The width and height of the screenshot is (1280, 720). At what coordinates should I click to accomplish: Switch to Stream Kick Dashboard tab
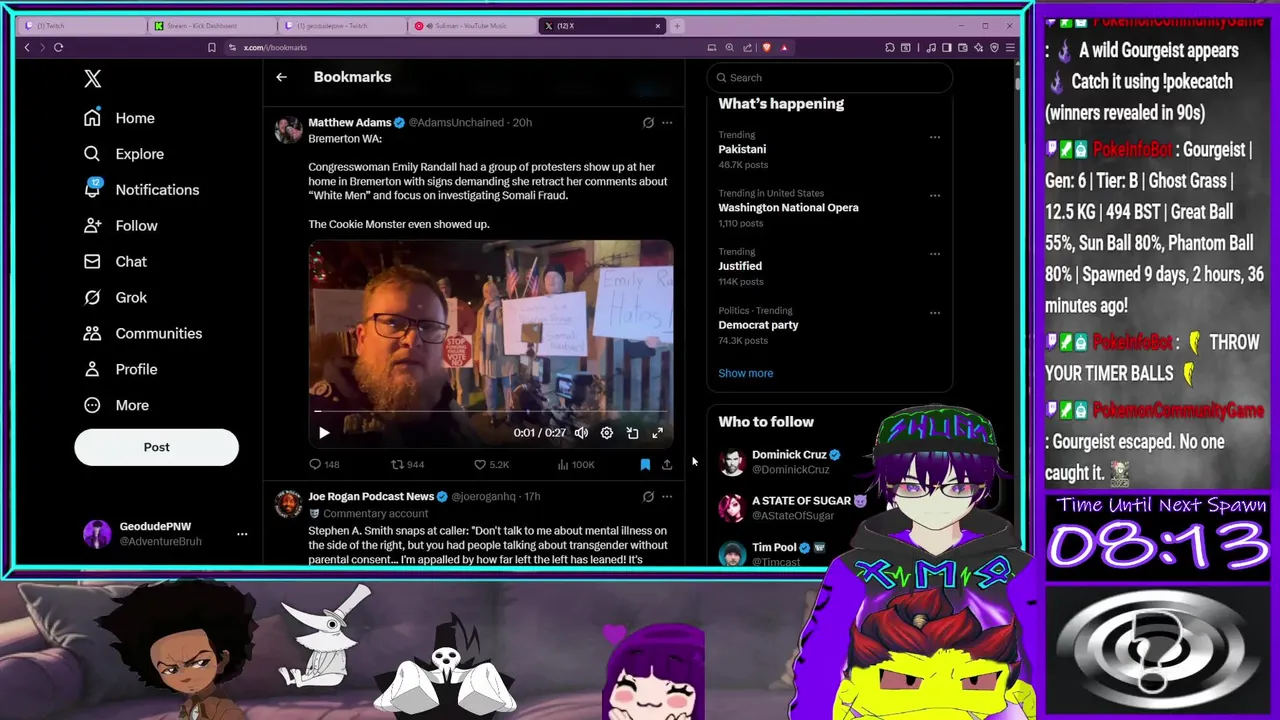point(210,26)
